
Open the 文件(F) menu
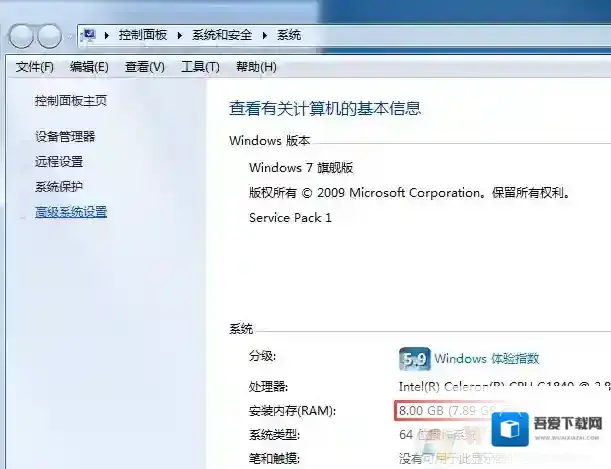(x=34, y=67)
